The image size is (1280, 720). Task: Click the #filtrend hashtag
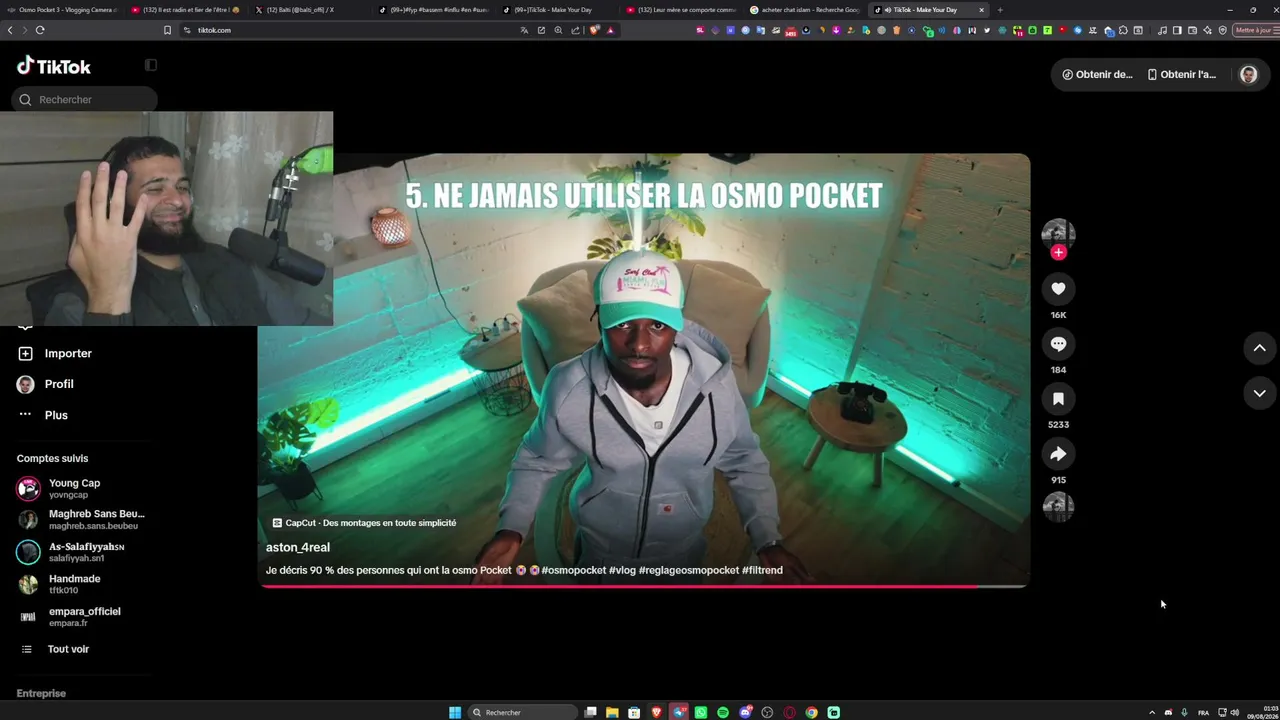(762, 570)
